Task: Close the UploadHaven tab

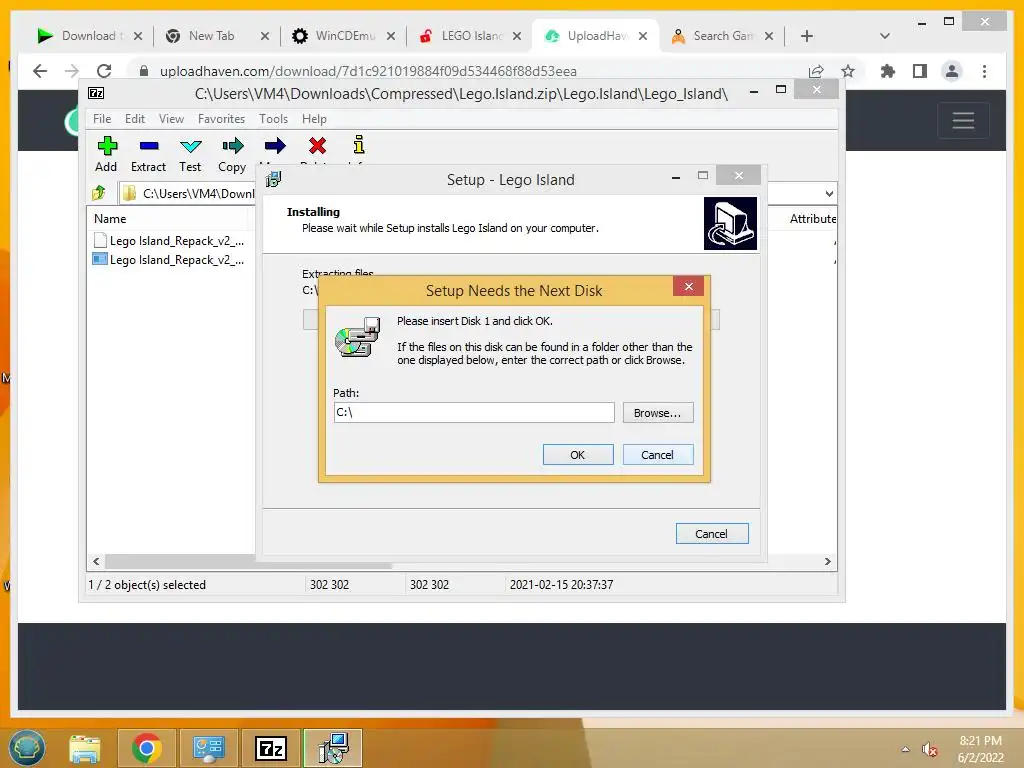Action: tap(643, 36)
